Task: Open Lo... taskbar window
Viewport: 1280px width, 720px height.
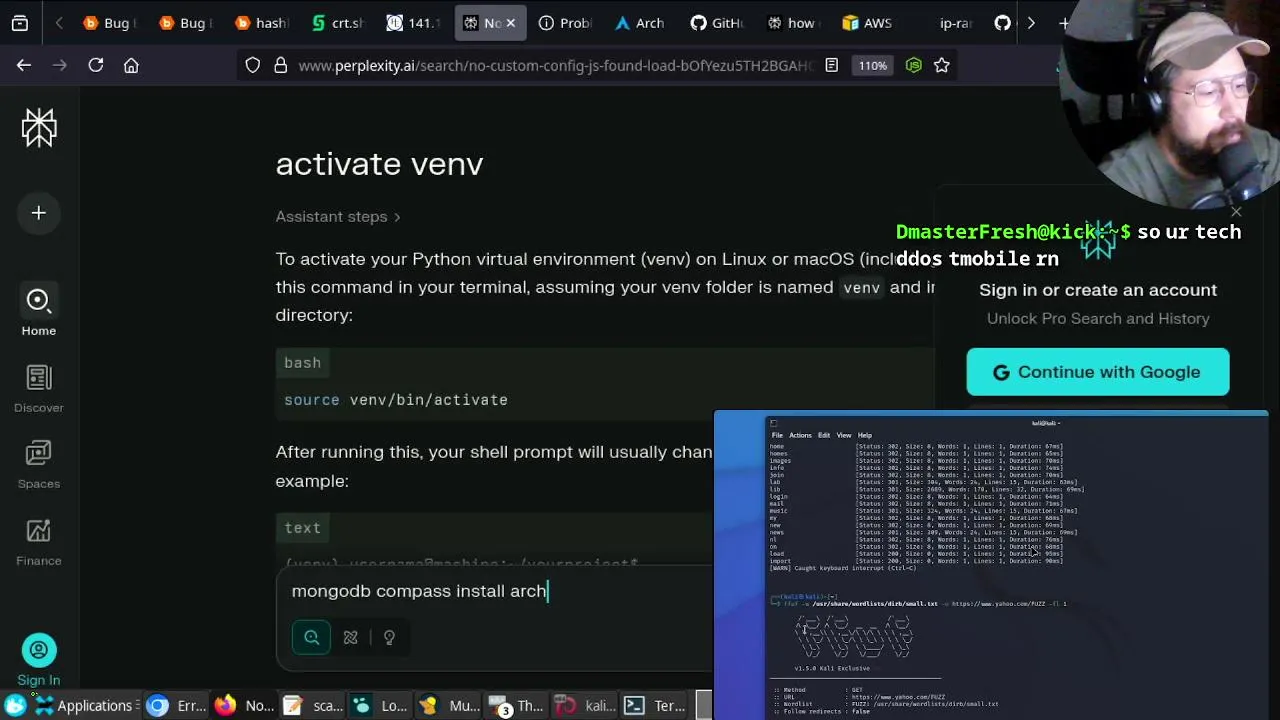Action: tap(380, 706)
